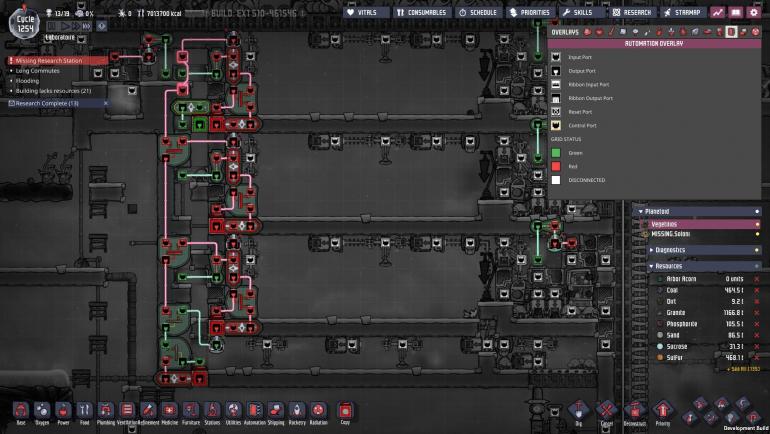This screenshot has height=434, width=770.
Task: Open the Power build category
Action: [63, 412]
